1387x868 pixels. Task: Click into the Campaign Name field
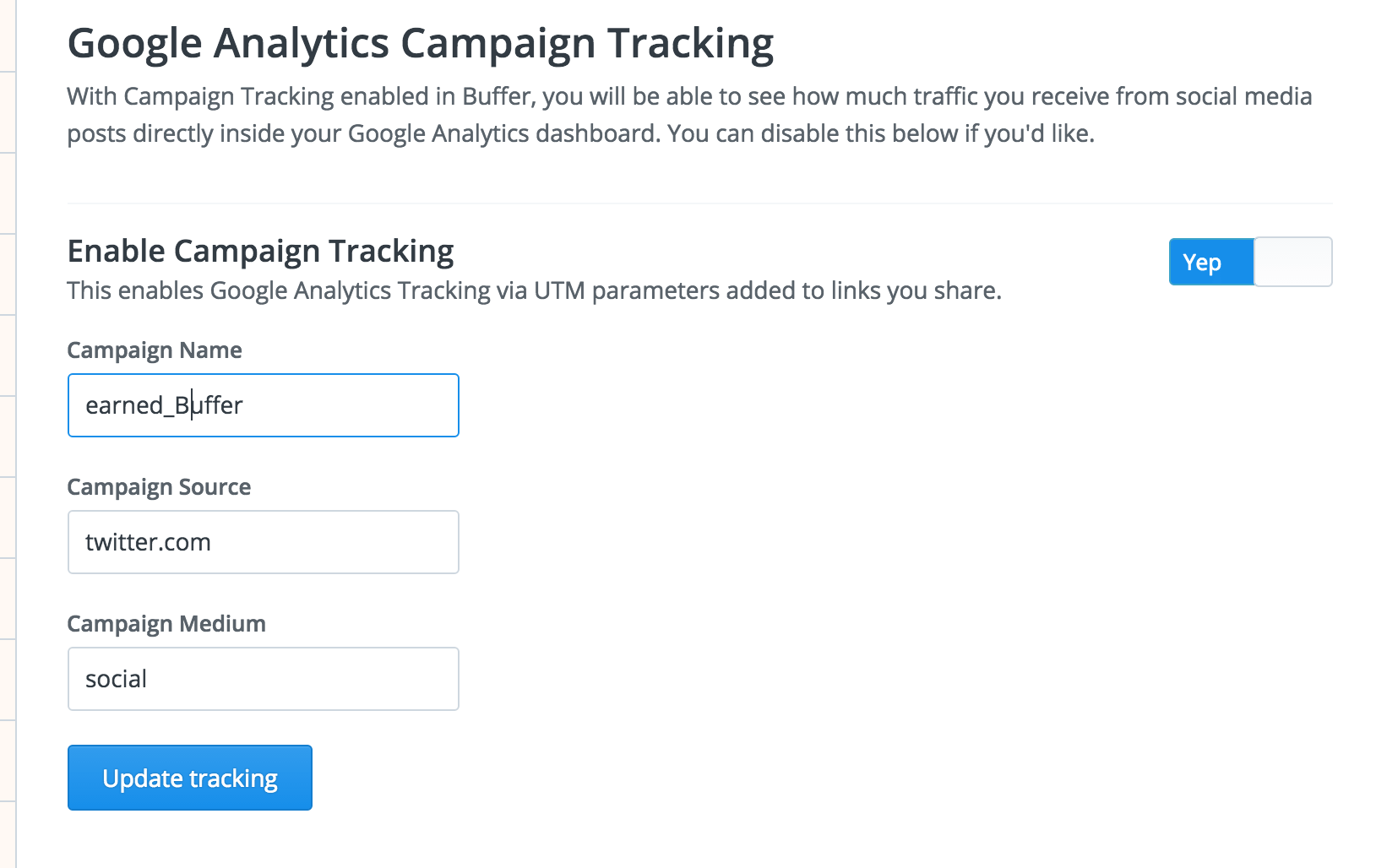click(262, 405)
